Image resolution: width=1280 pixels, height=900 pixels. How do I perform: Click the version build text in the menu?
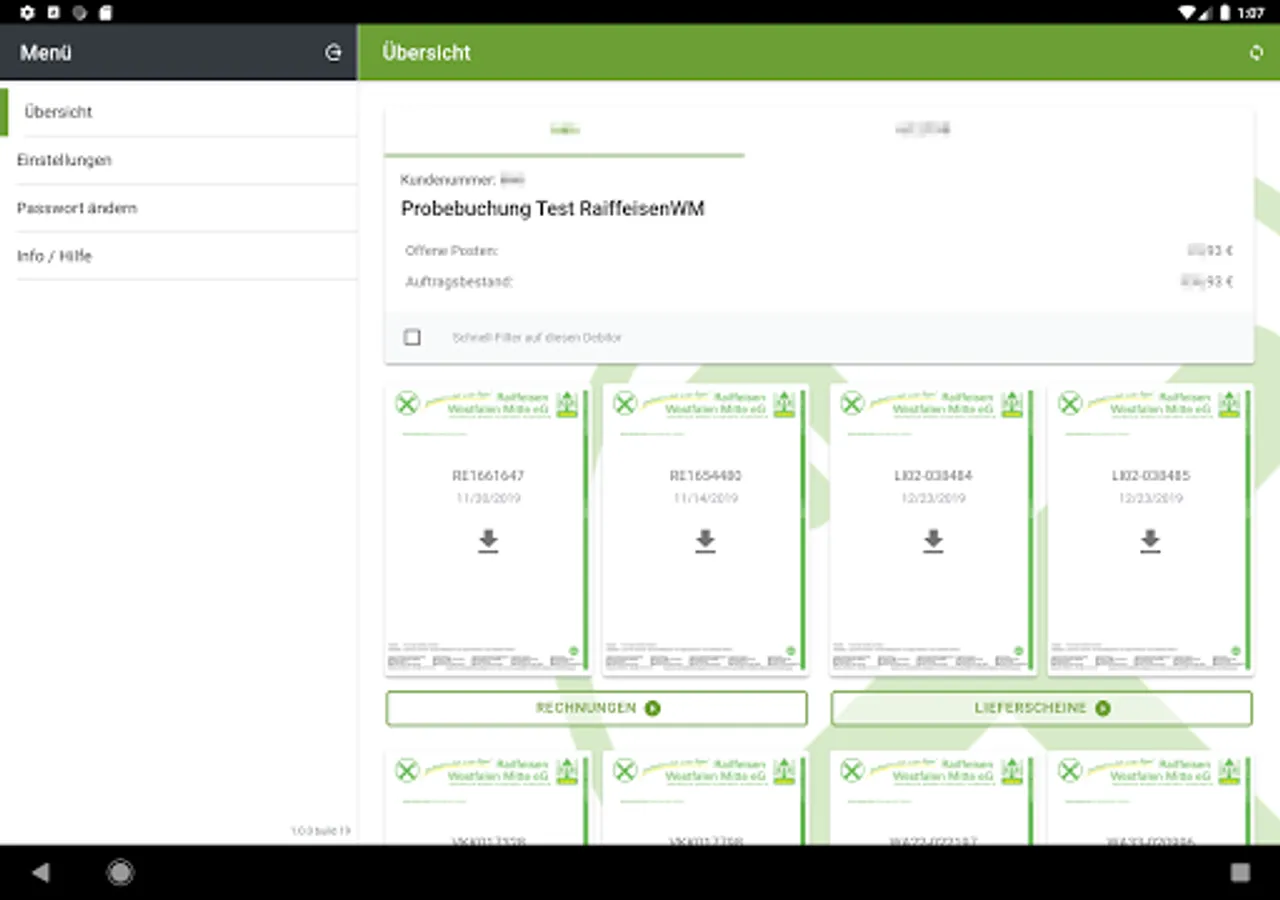[320, 831]
